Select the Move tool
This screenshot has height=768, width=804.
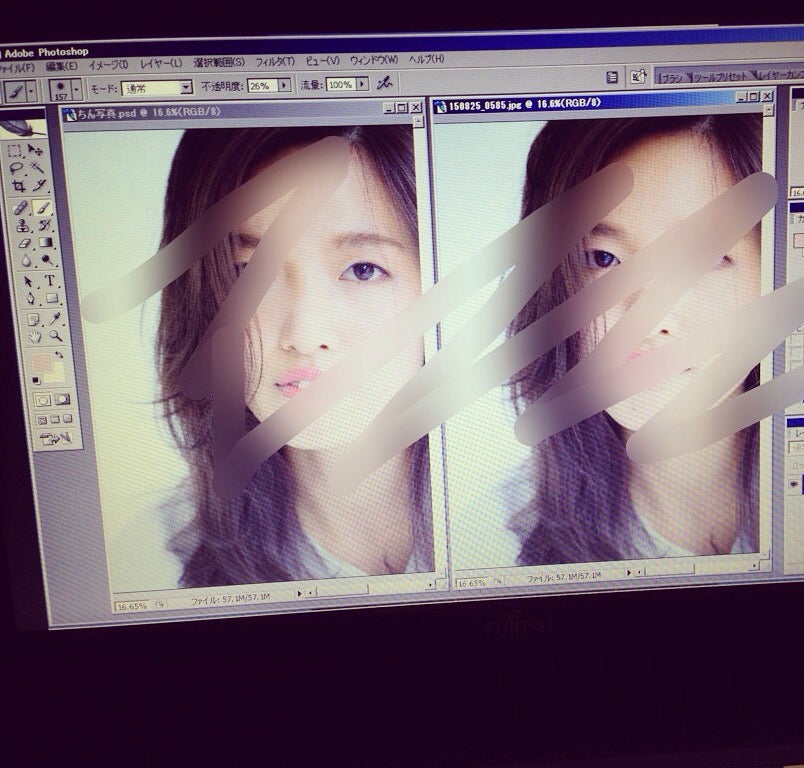tap(35, 149)
